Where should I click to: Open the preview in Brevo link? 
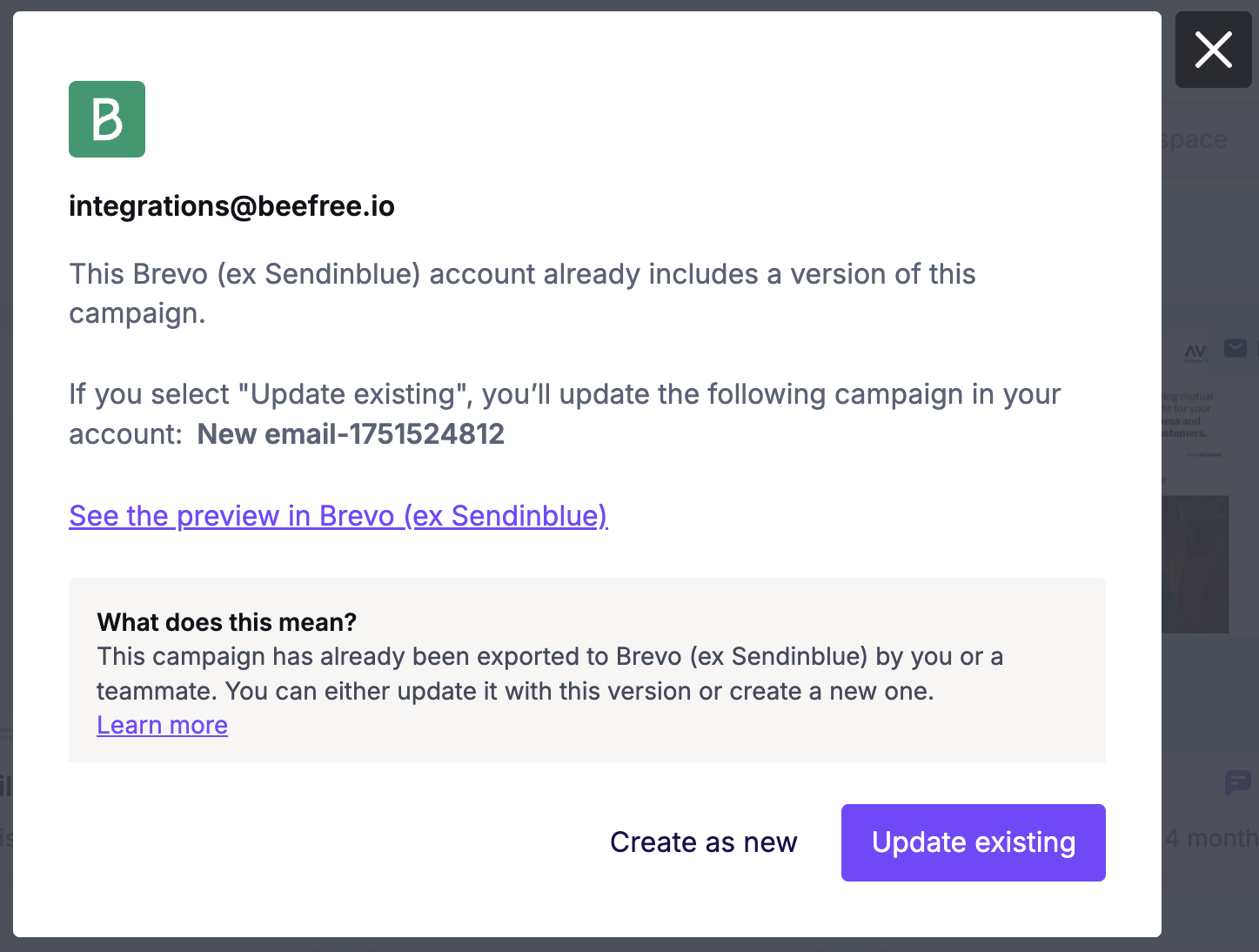pos(338,516)
